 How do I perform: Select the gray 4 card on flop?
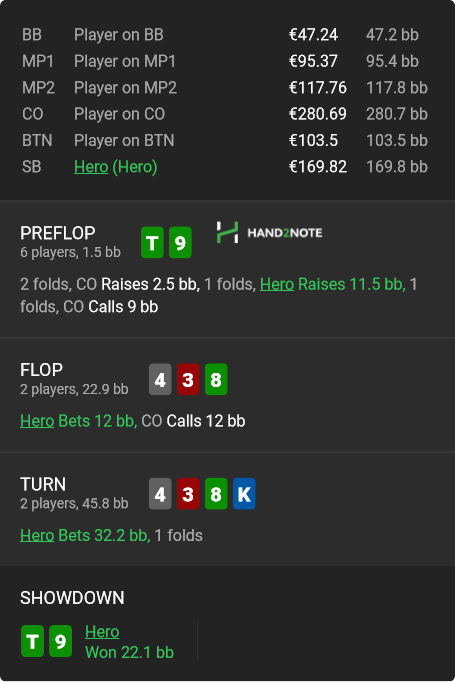click(160, 379)
